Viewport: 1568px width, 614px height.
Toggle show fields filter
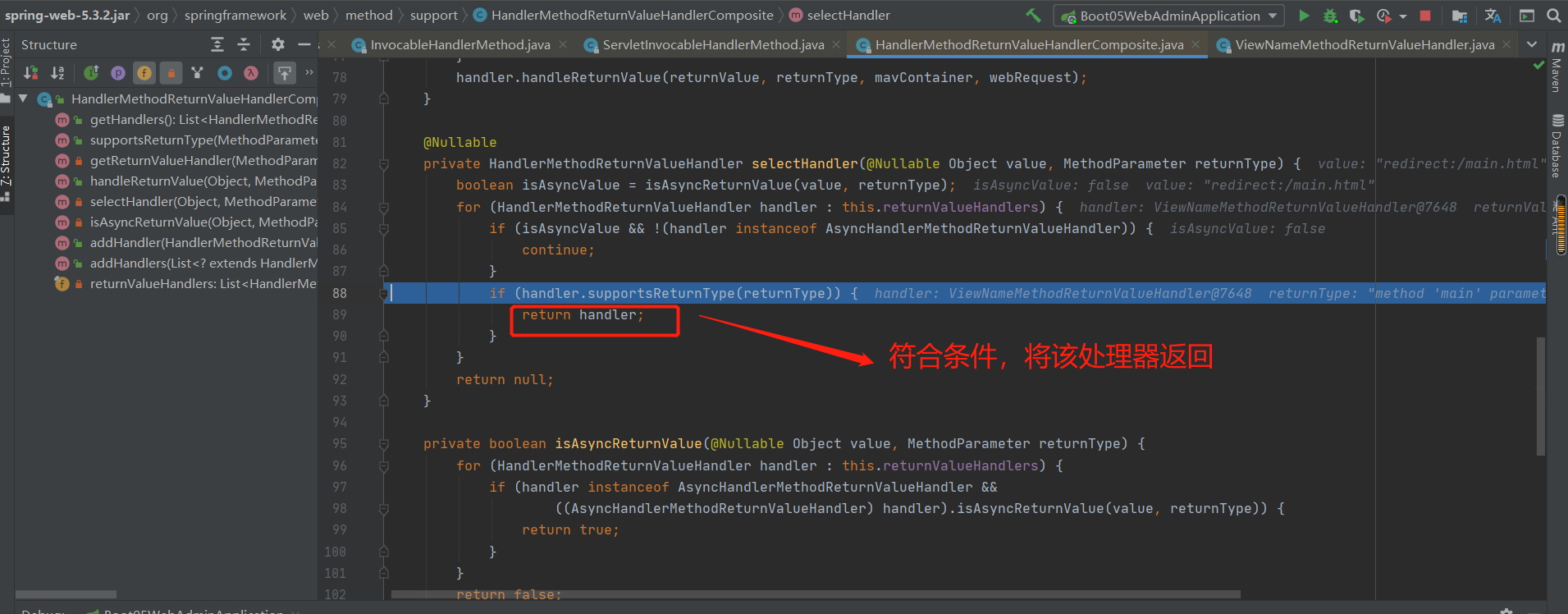pos(144,73)
